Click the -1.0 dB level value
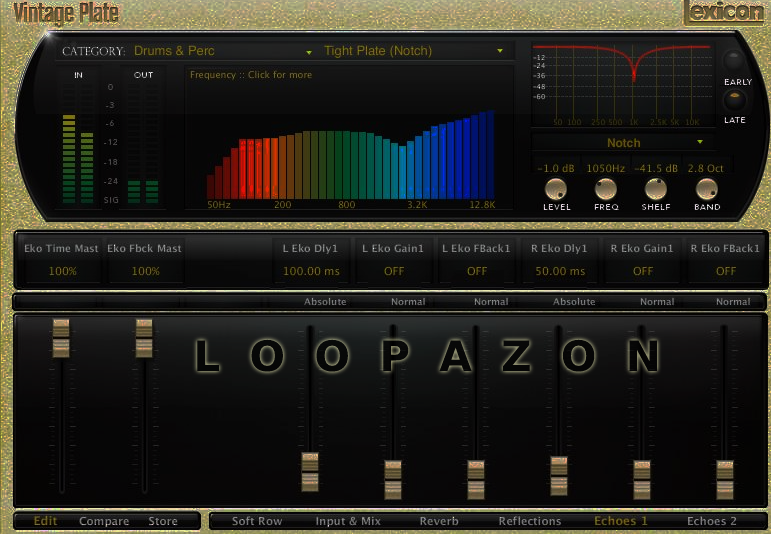 [556, 168]
